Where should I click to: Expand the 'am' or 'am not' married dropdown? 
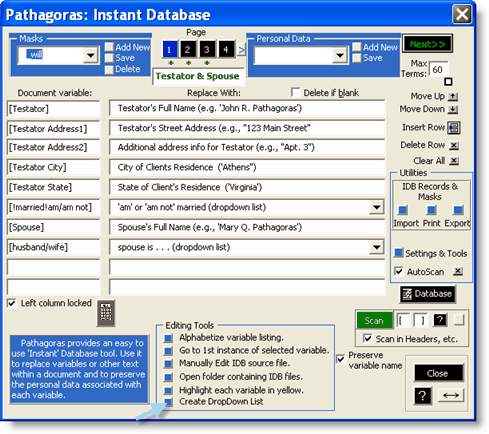point(376,207)
